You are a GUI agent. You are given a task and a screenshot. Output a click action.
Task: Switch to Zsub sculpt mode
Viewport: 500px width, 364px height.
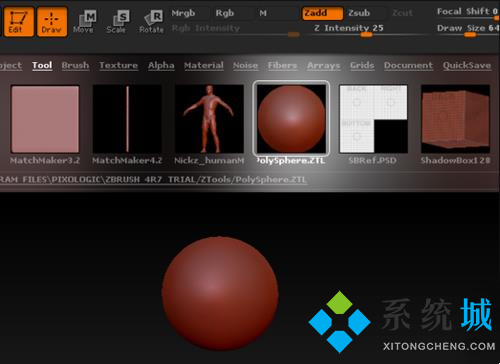coord(359,13)
